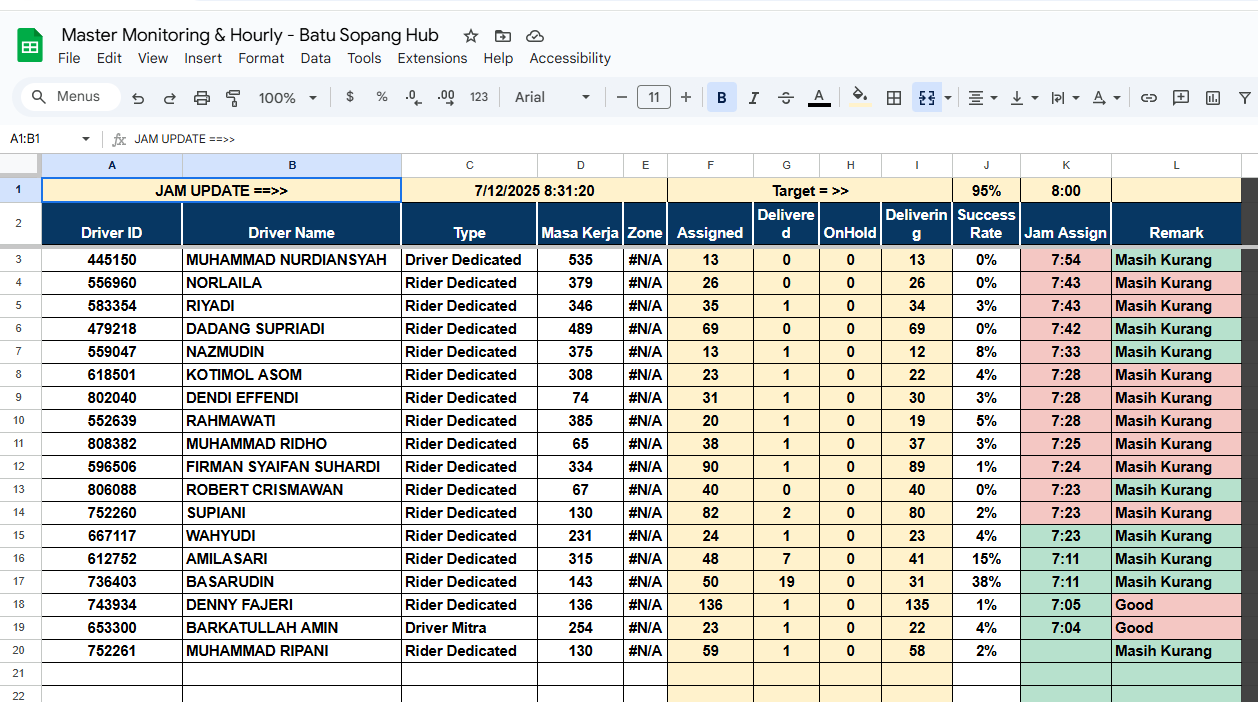
Task: Open the Data menu
Action: [315, 58]
